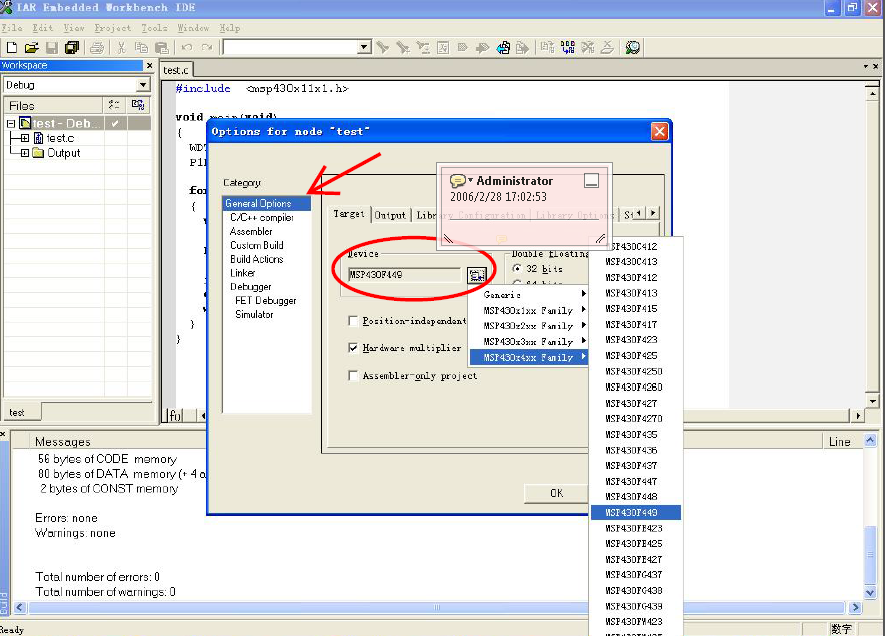Choose MSP430F4270 in device list
Screen dimensions: 885x636
coord(636,419)
